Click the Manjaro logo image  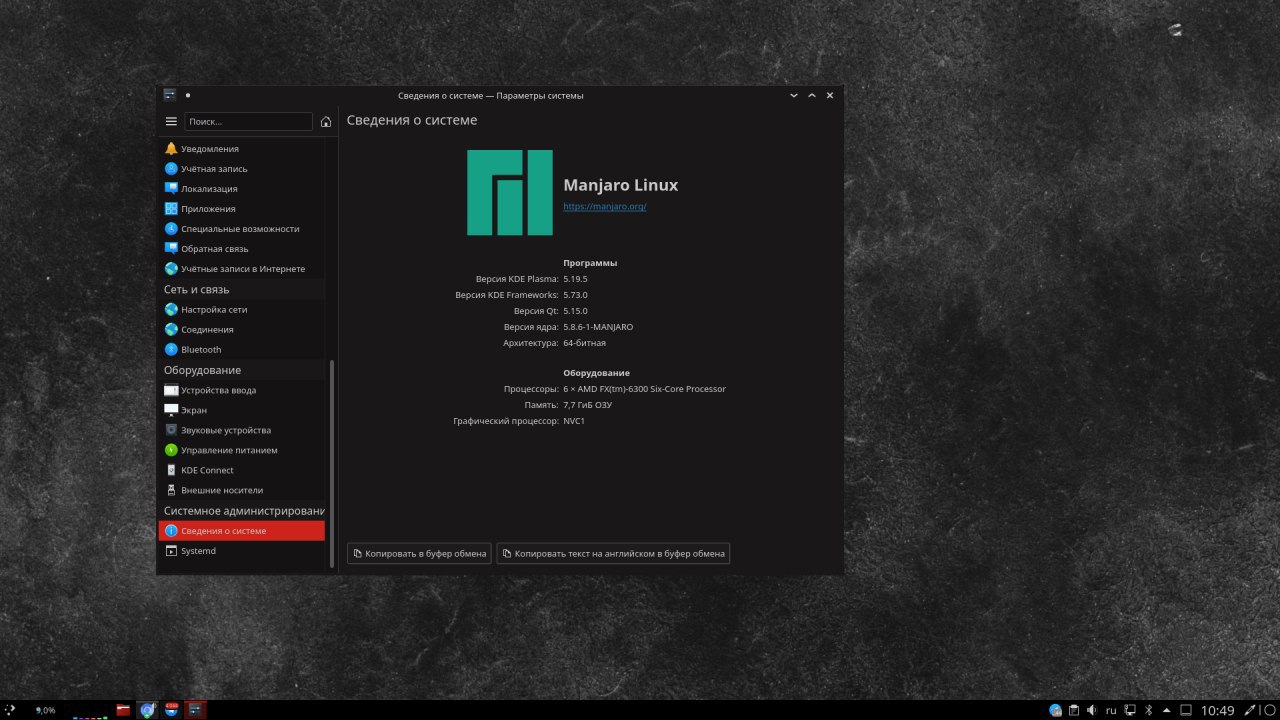tap(510, 193)
